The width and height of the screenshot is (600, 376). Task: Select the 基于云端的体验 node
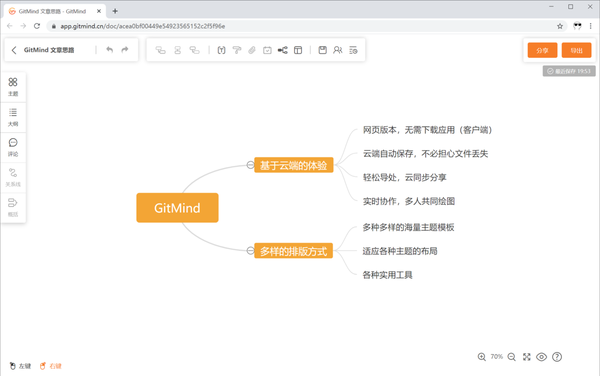point(294,165)
